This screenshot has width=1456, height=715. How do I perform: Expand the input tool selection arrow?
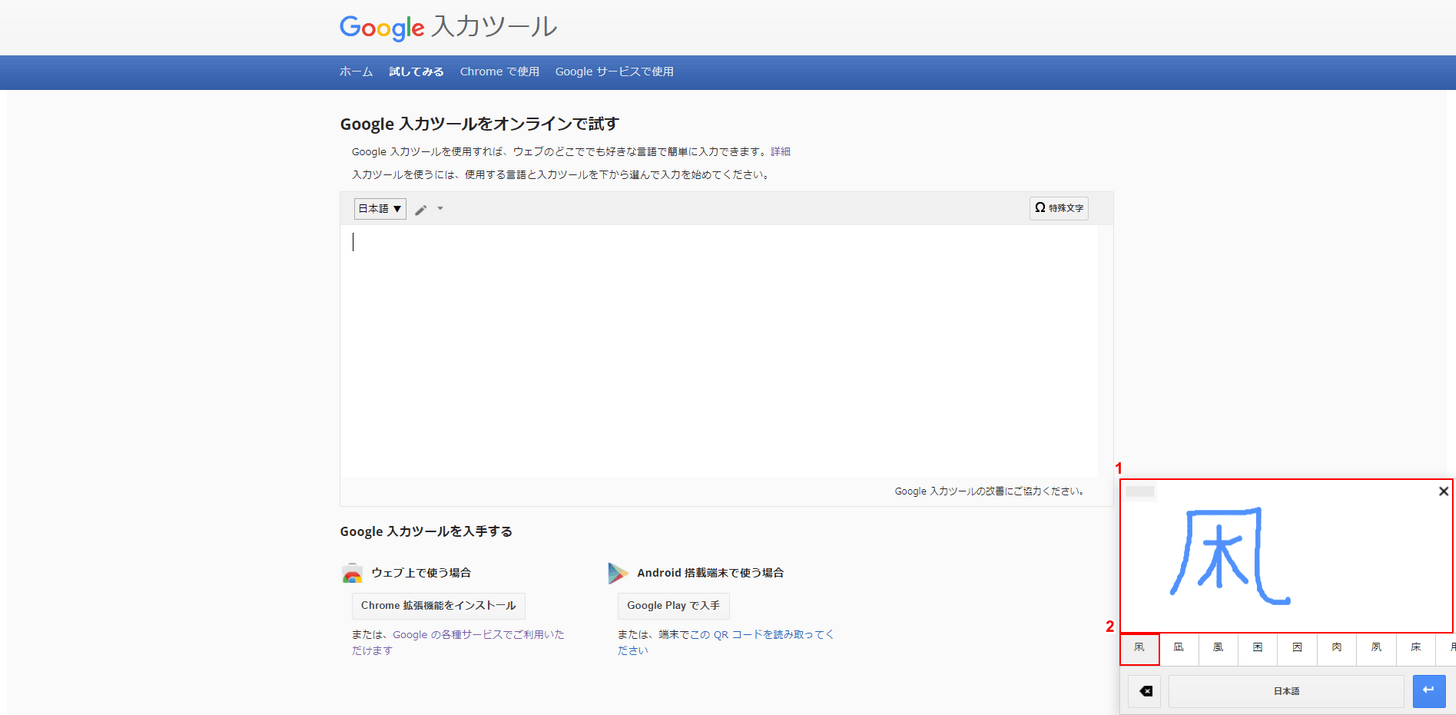[x=440, y=209]
